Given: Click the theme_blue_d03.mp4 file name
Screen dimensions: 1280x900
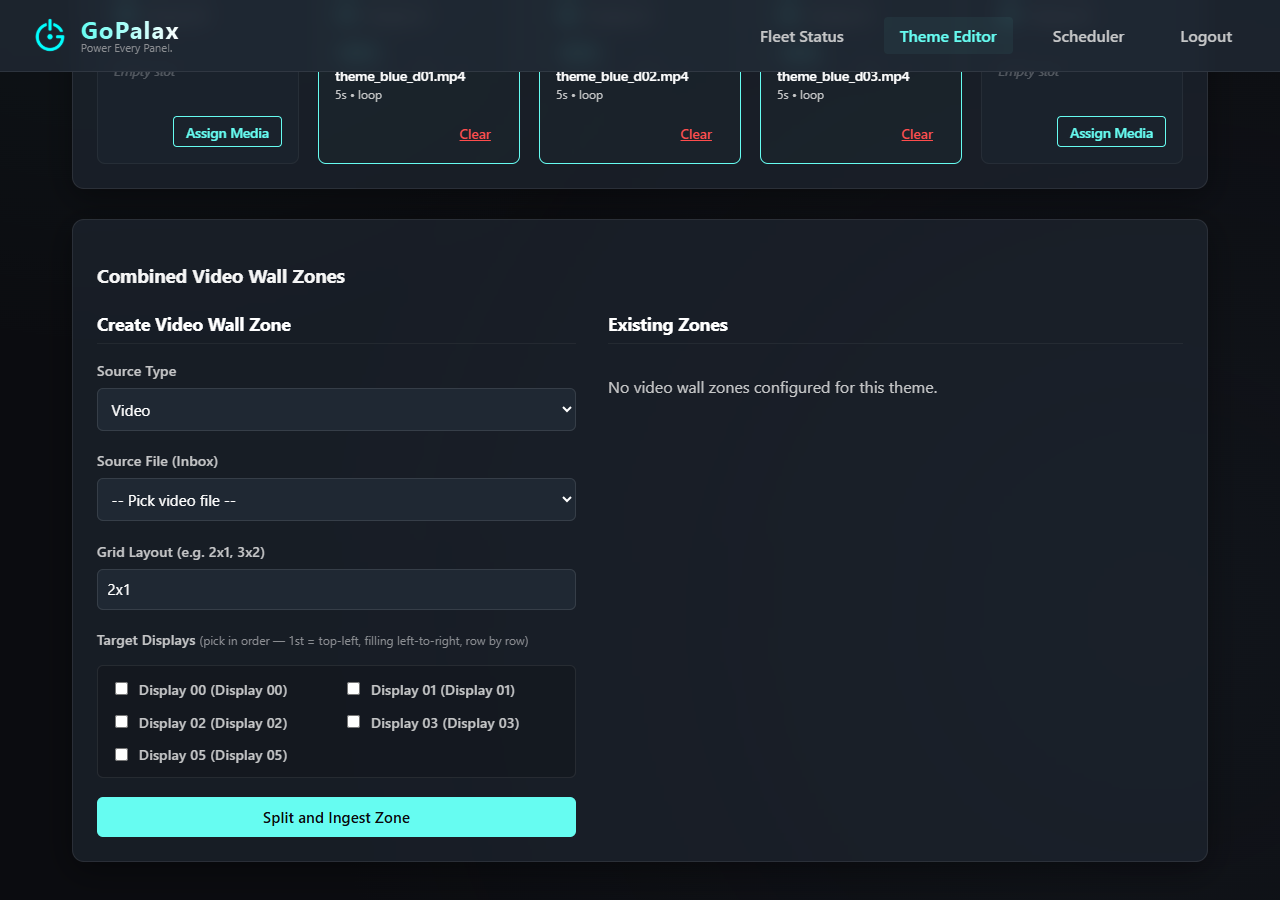Looking at the screenshot, I should [x=843, y=76].
